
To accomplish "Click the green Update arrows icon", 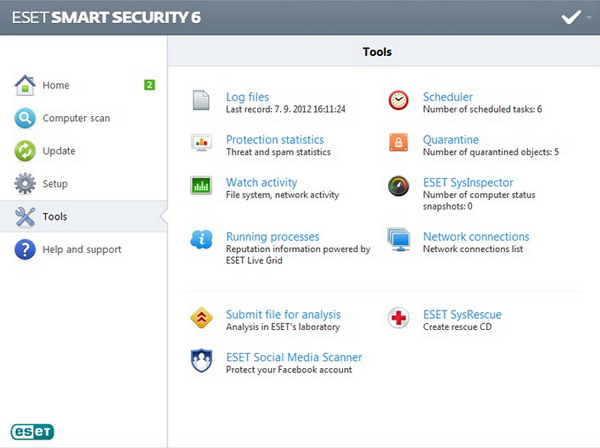I will [25, 151].
